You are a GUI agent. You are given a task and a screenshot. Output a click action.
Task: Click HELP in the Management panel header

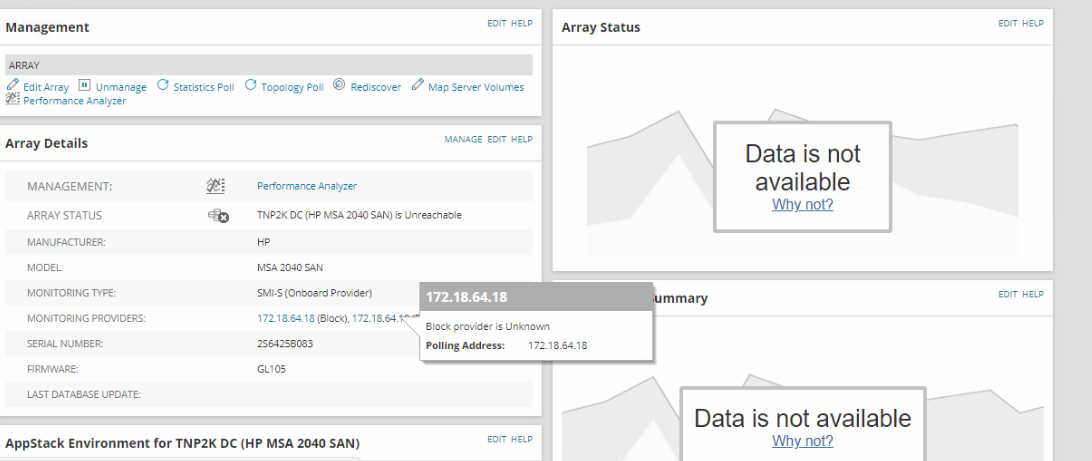point(522,23)
